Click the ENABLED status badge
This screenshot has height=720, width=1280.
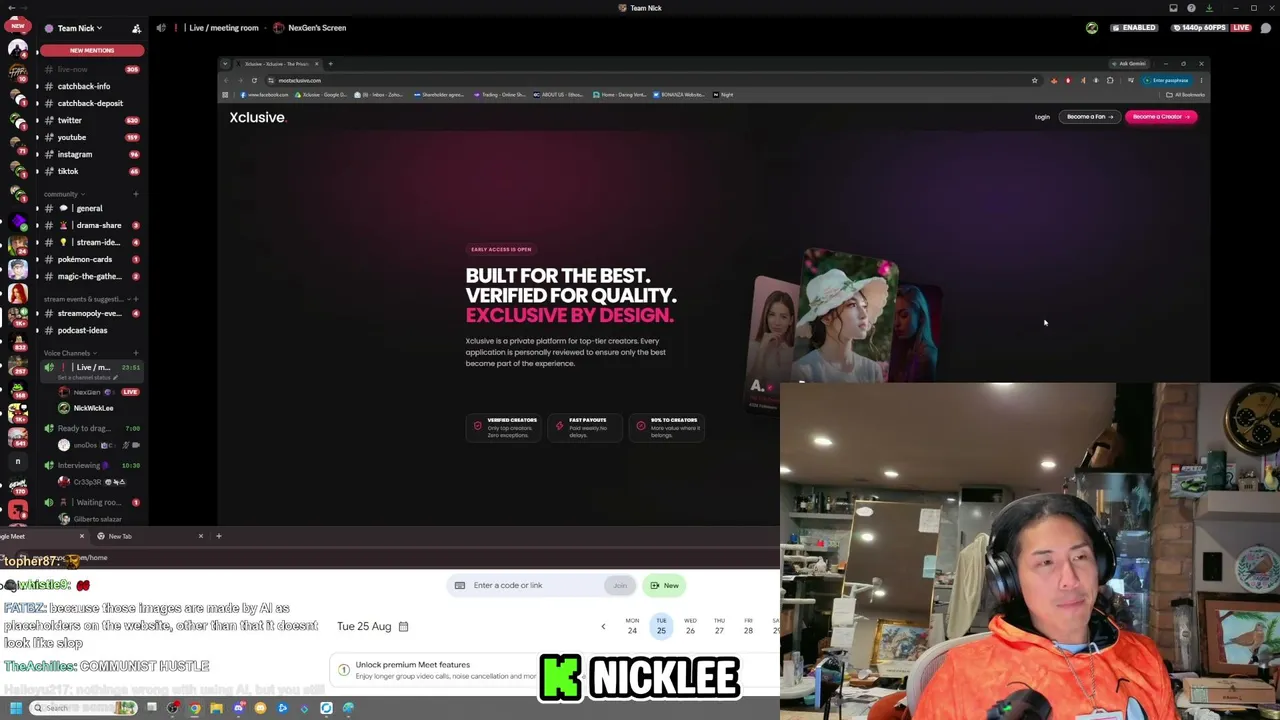click(x=1133, y=28)
